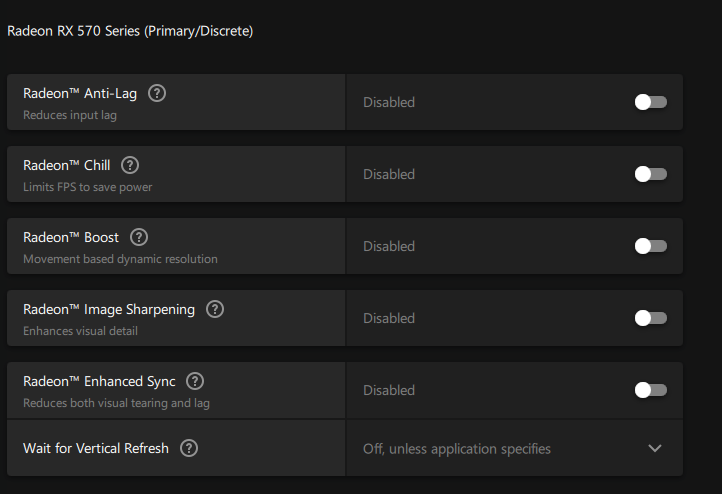The width and height of the screenshot is (722, 494).
Task: Toggle Radeon Boost on
Action: click(650, 246)
